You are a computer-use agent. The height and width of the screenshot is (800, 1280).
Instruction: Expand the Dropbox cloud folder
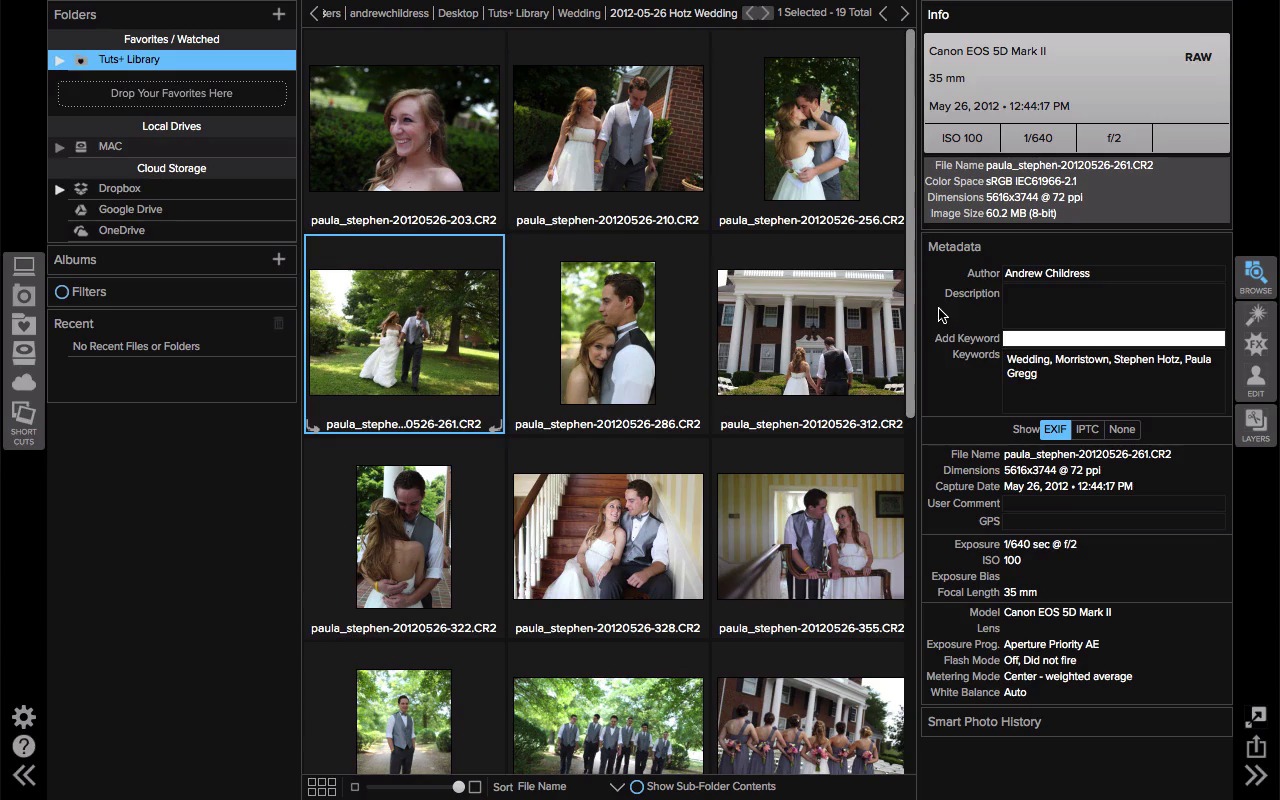(x=60, y=189)
